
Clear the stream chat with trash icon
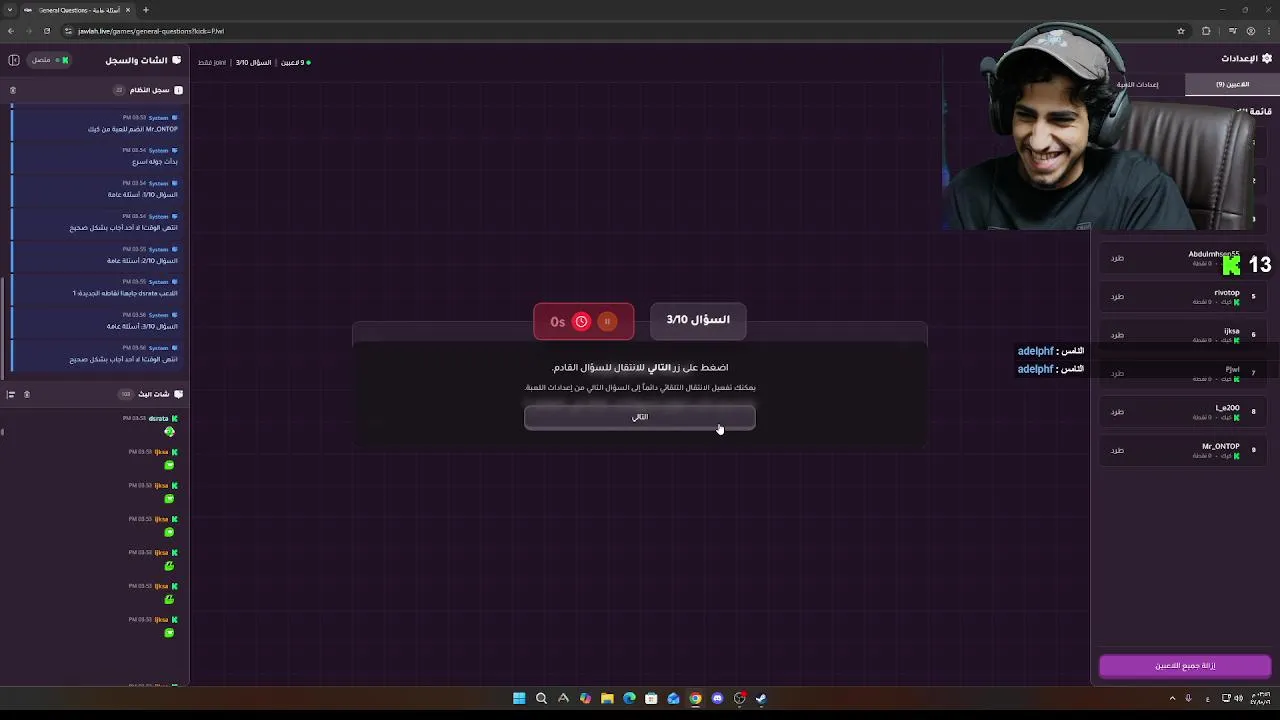point(27,394)
